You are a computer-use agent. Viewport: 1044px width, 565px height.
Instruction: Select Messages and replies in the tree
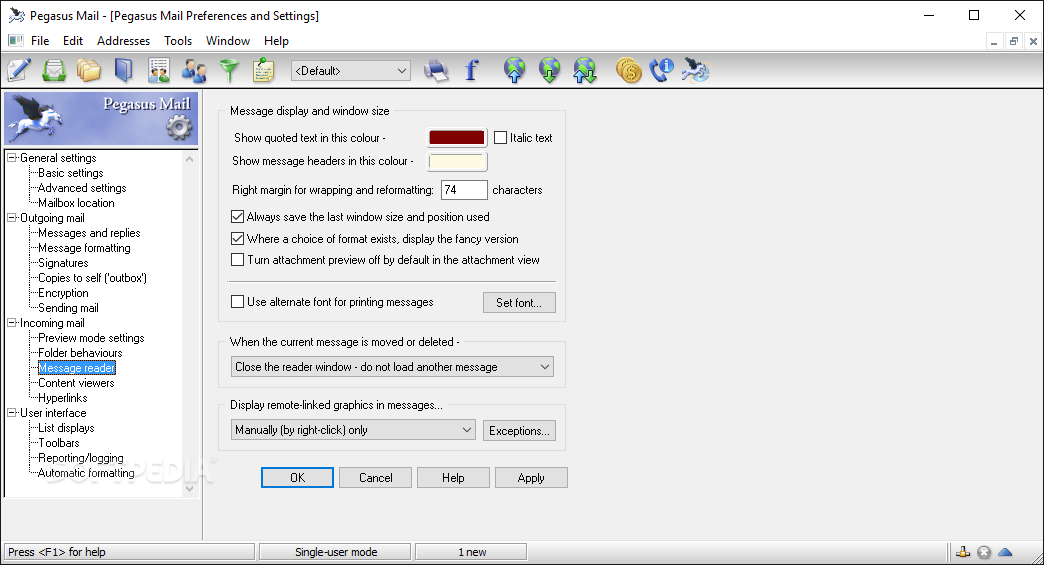(89, 233)
